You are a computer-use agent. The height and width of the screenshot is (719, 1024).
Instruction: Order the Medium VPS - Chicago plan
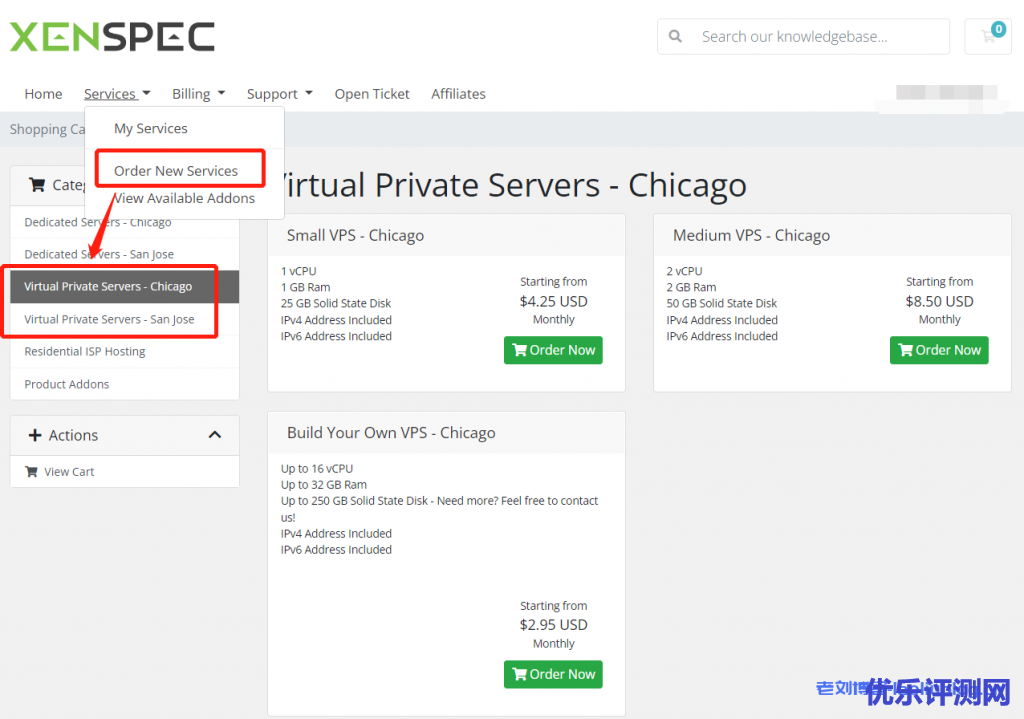939,350
